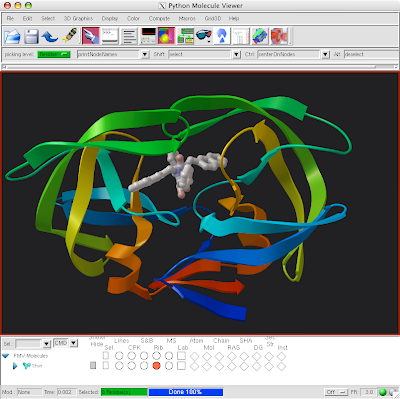
Task: Click the CMD button
Action: point(61,343)
